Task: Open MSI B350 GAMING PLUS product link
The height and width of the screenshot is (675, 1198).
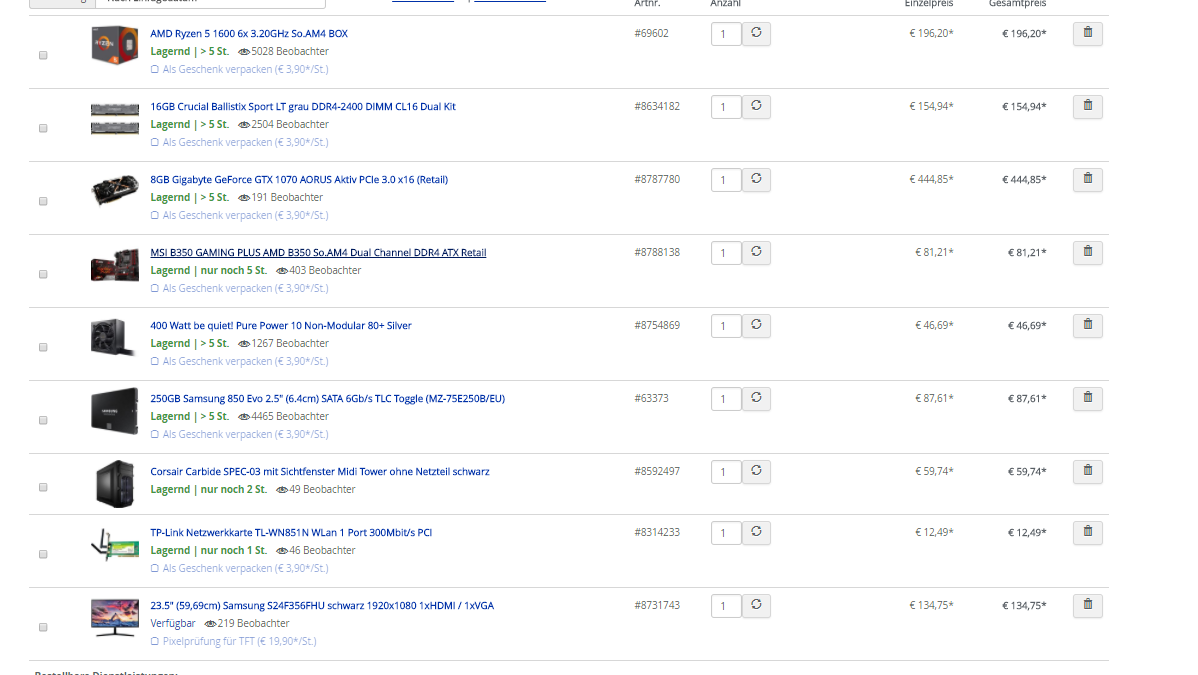Action: click(318, 252)
